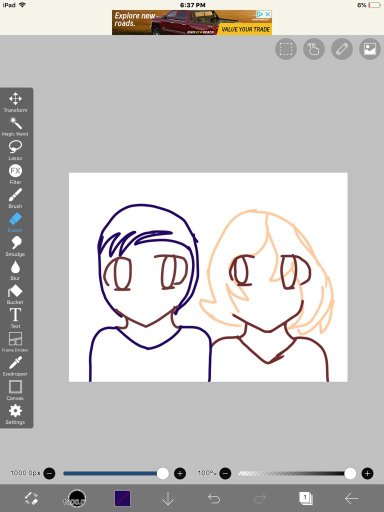Select the Bucket fill tool

pos(15,294)
